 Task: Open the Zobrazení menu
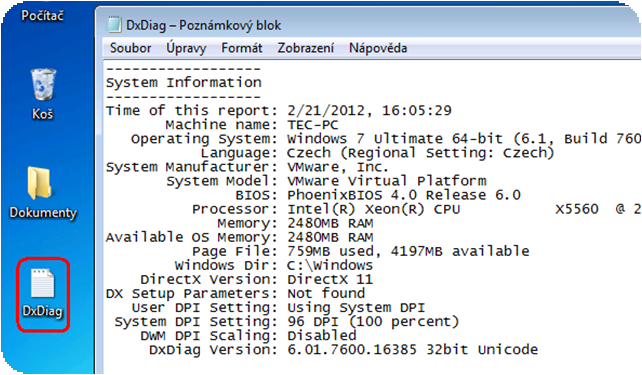click(305, 48)
